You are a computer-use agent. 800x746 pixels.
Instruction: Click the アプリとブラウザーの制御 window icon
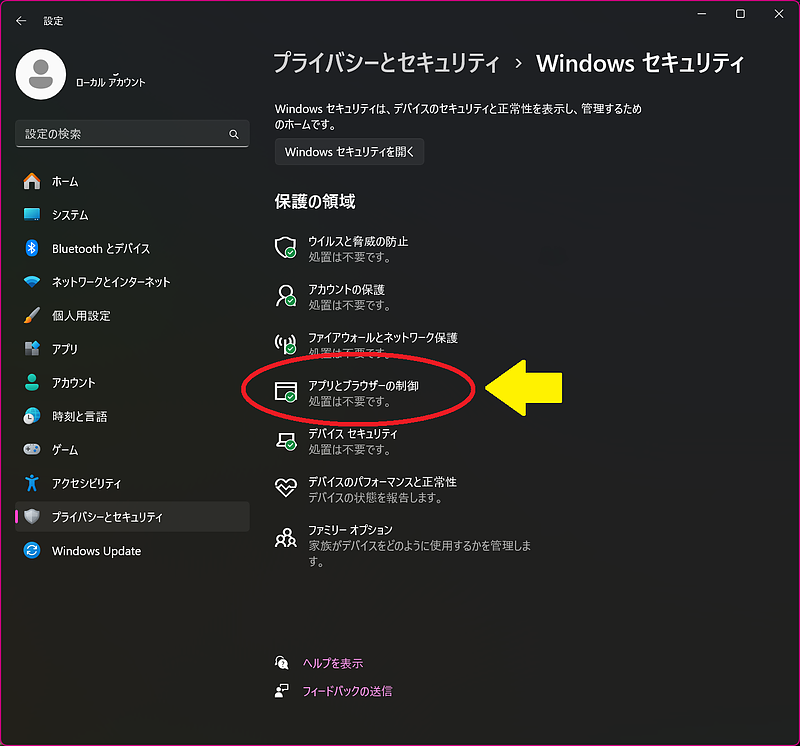pos(286,392)
